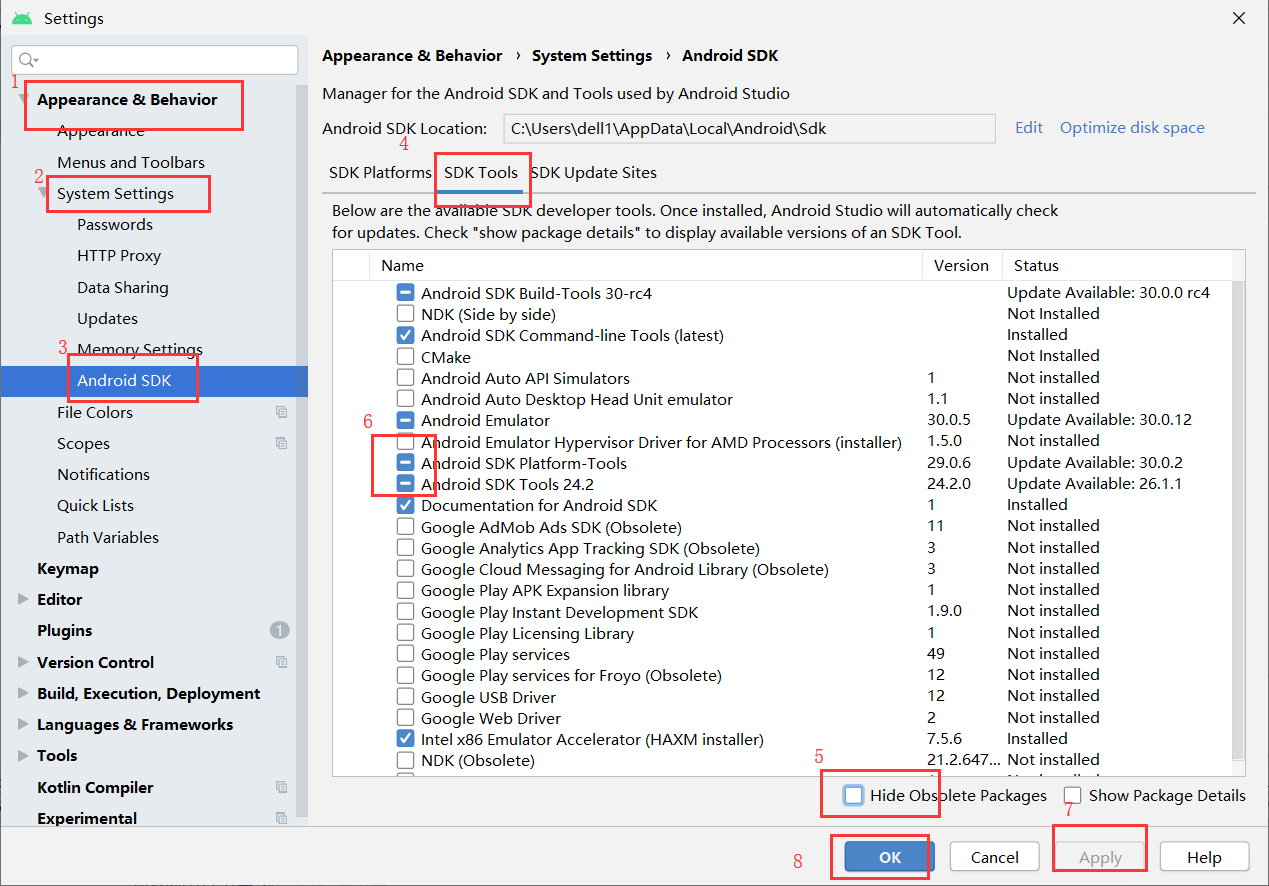This screenshot has height=886, width=1269.
Task: Select Android SDK in the sidebar
Action: click(x=124, y=380)
